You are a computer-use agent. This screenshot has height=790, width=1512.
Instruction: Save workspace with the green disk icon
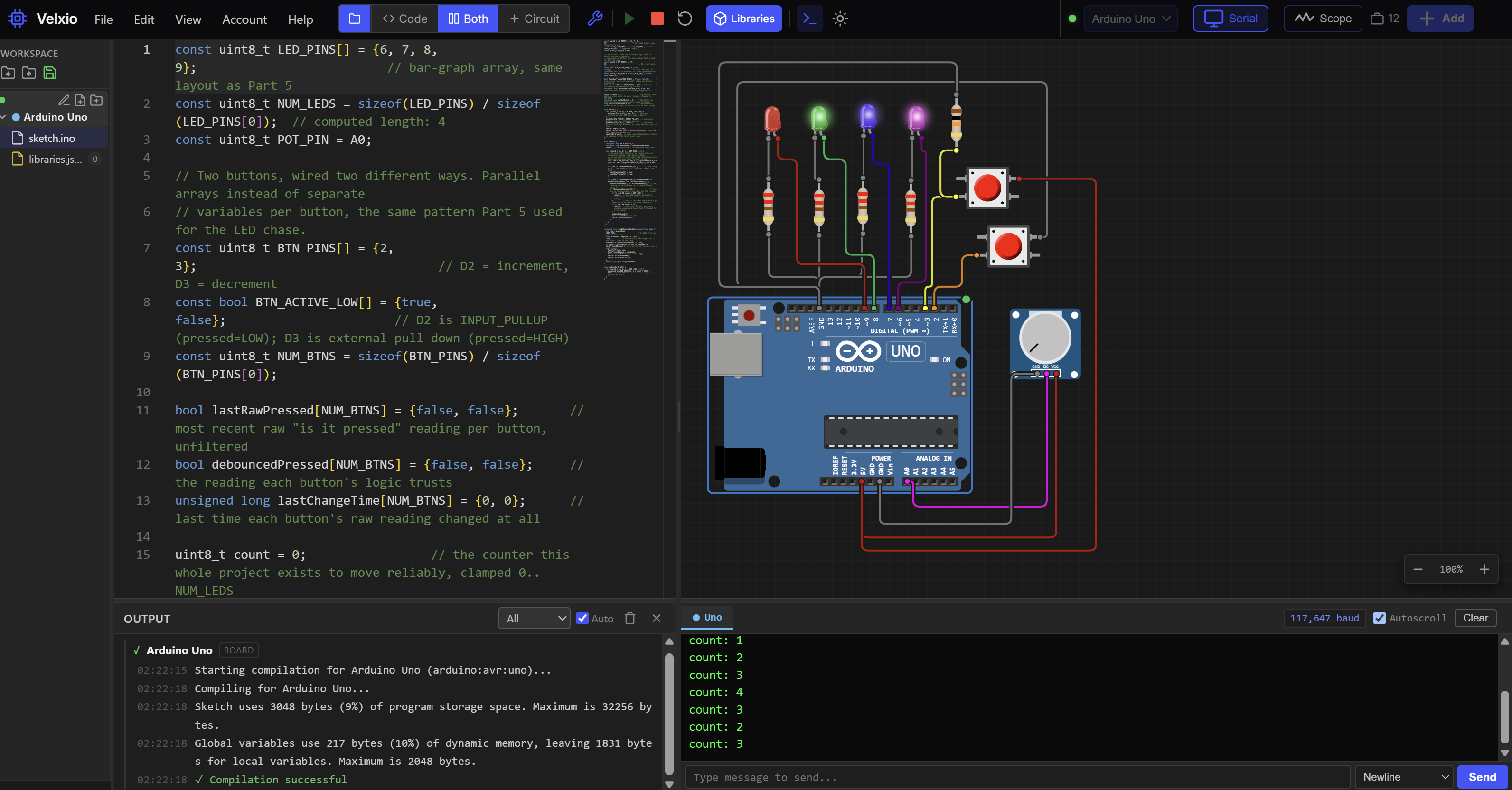pyautogui.click(x=50, y=73)
